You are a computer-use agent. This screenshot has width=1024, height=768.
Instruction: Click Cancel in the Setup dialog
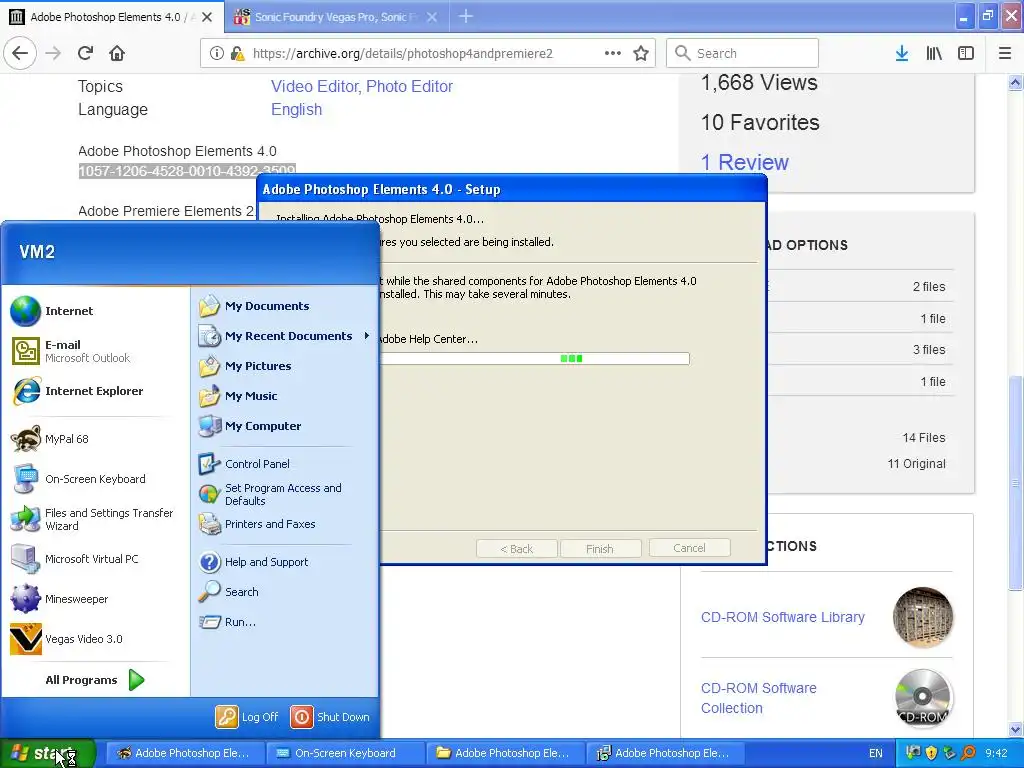click(x=689, y=548)
